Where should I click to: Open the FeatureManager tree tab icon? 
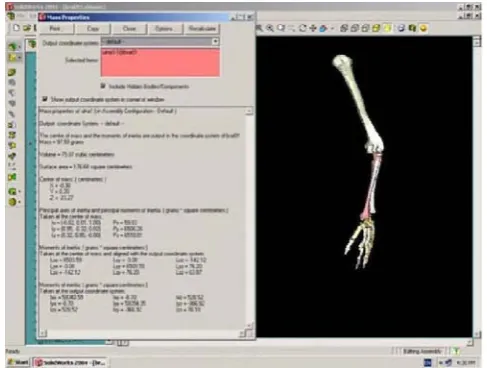coord(32,44)
